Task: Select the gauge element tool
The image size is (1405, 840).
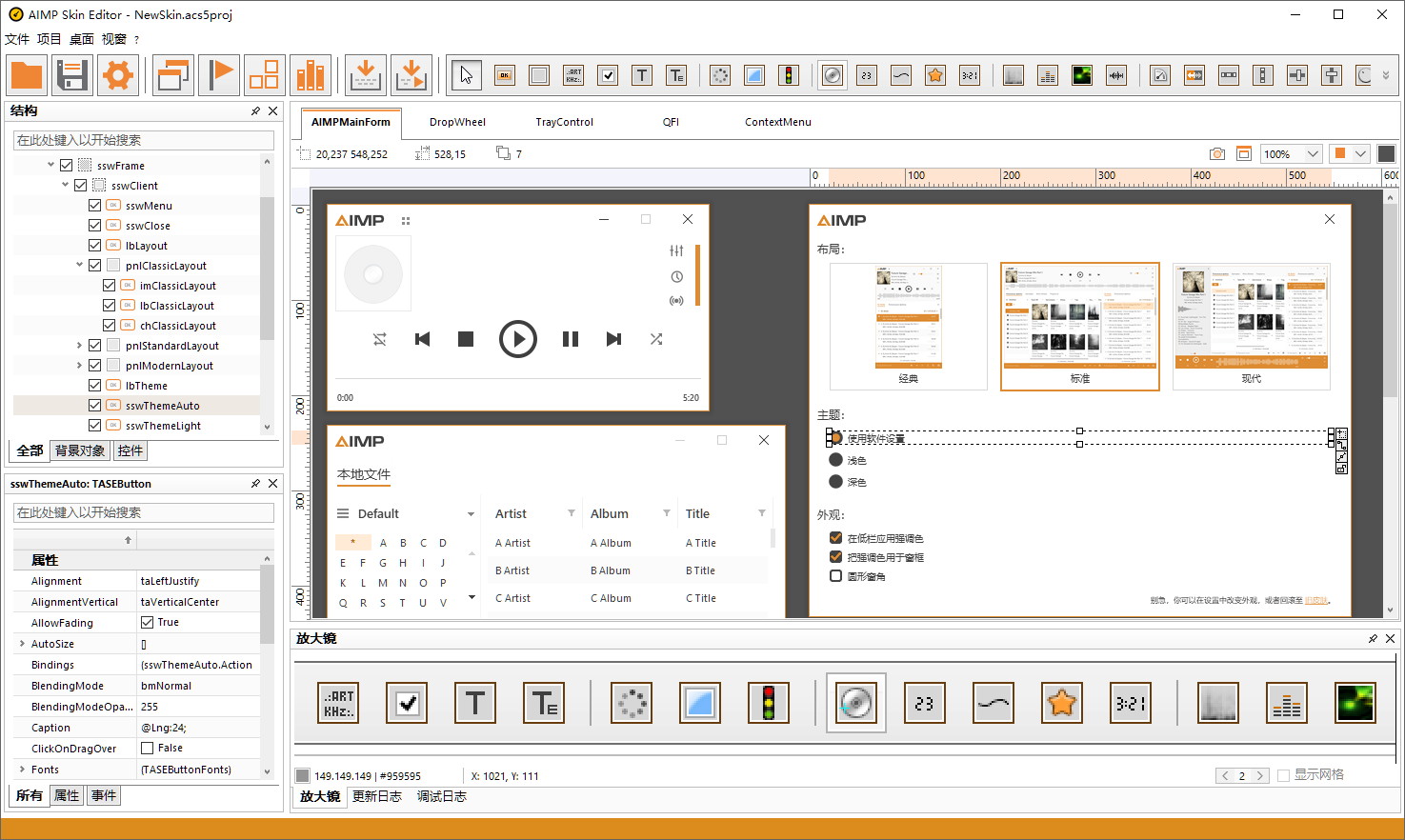Action: [1160, 75]
